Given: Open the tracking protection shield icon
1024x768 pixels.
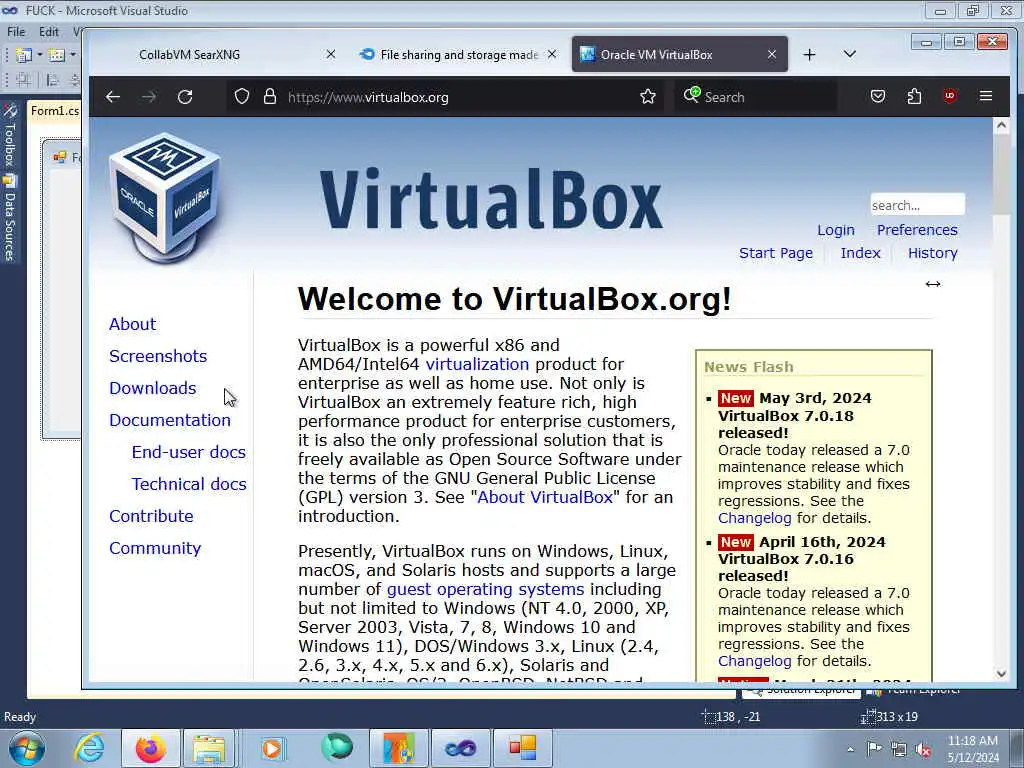Looking at the screenshot, I should coord(242,97).
